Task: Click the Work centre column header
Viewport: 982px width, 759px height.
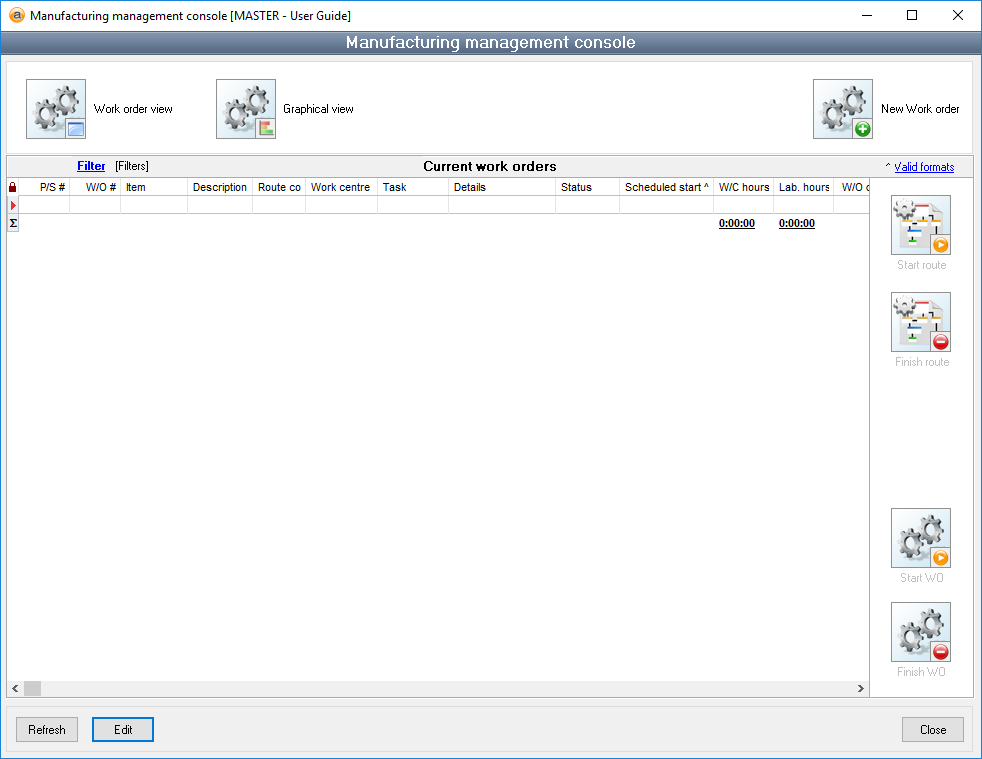Action: pos(340,187)
